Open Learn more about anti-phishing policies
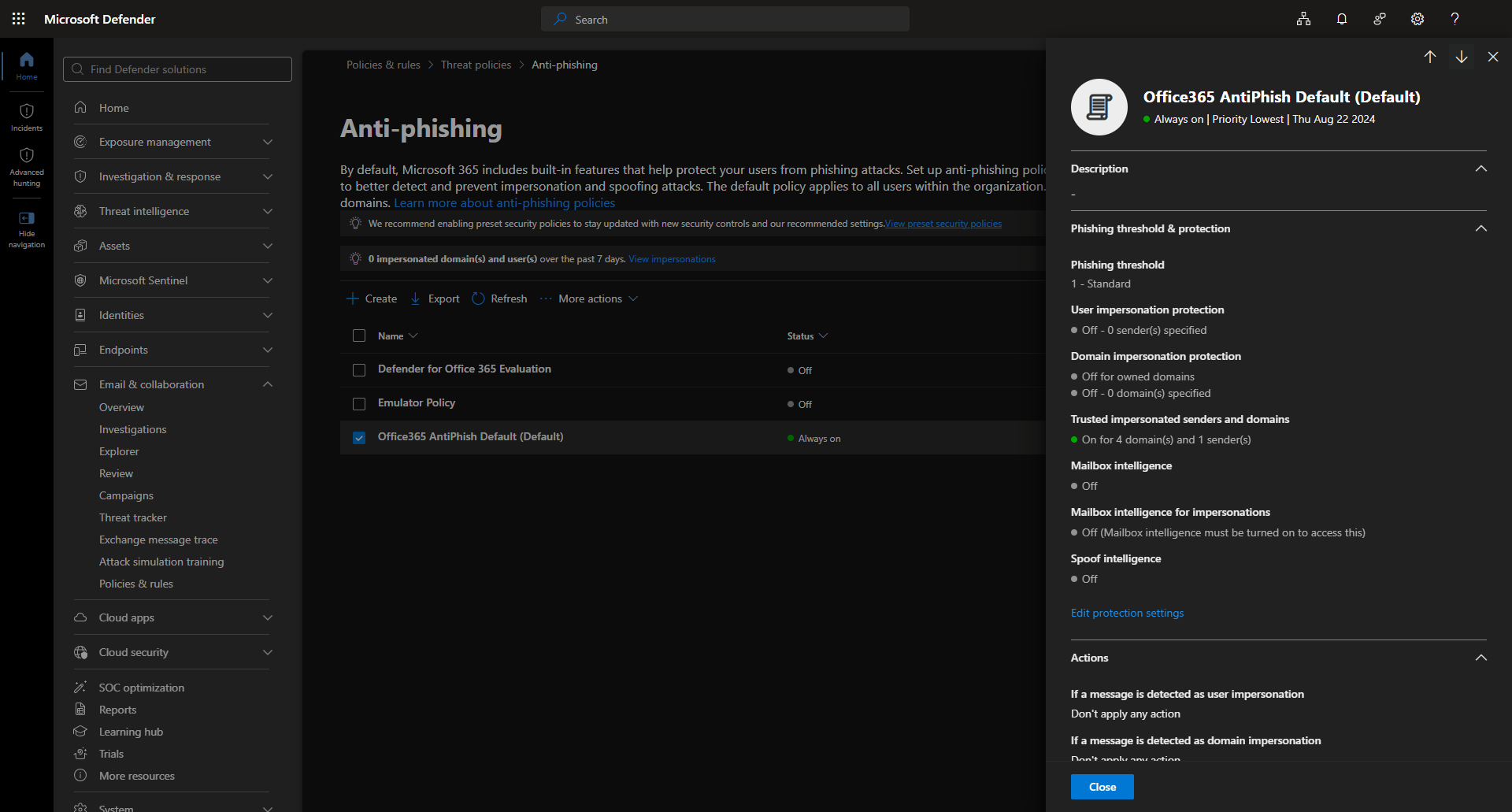Image resolution: width=1512 pixels, height=812 pixels. pos(505,202)
